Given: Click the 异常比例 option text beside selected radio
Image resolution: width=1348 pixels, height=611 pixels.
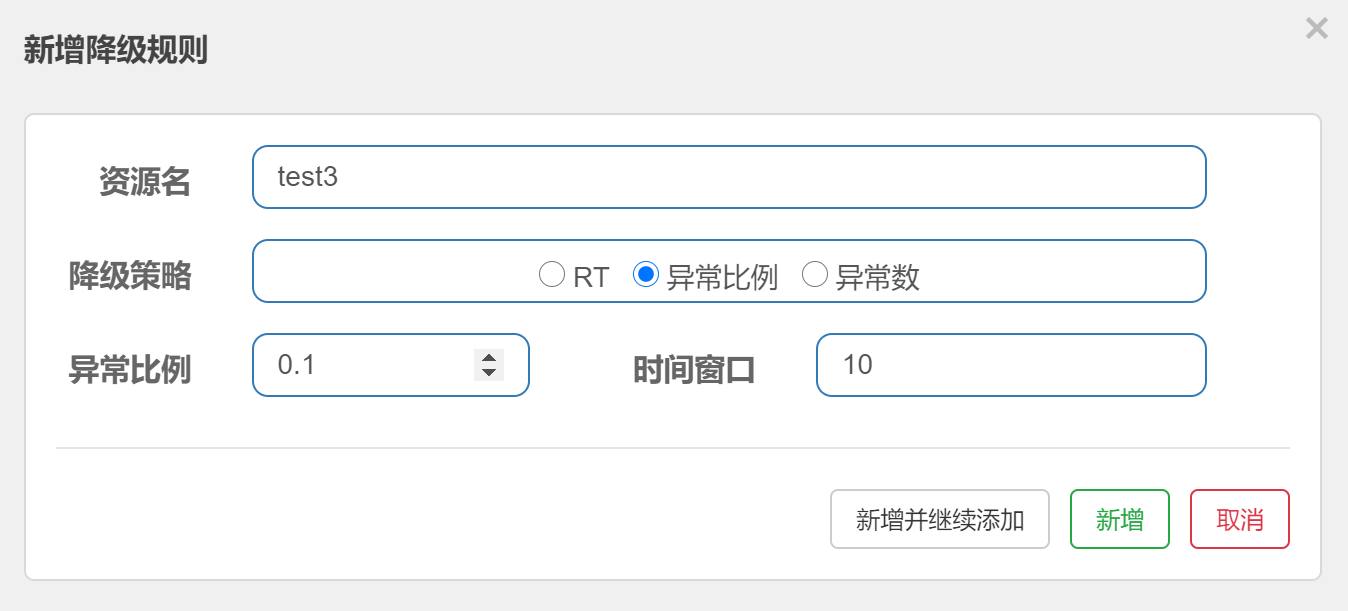Looking at the screenshot, I should [x=722, y=277].
